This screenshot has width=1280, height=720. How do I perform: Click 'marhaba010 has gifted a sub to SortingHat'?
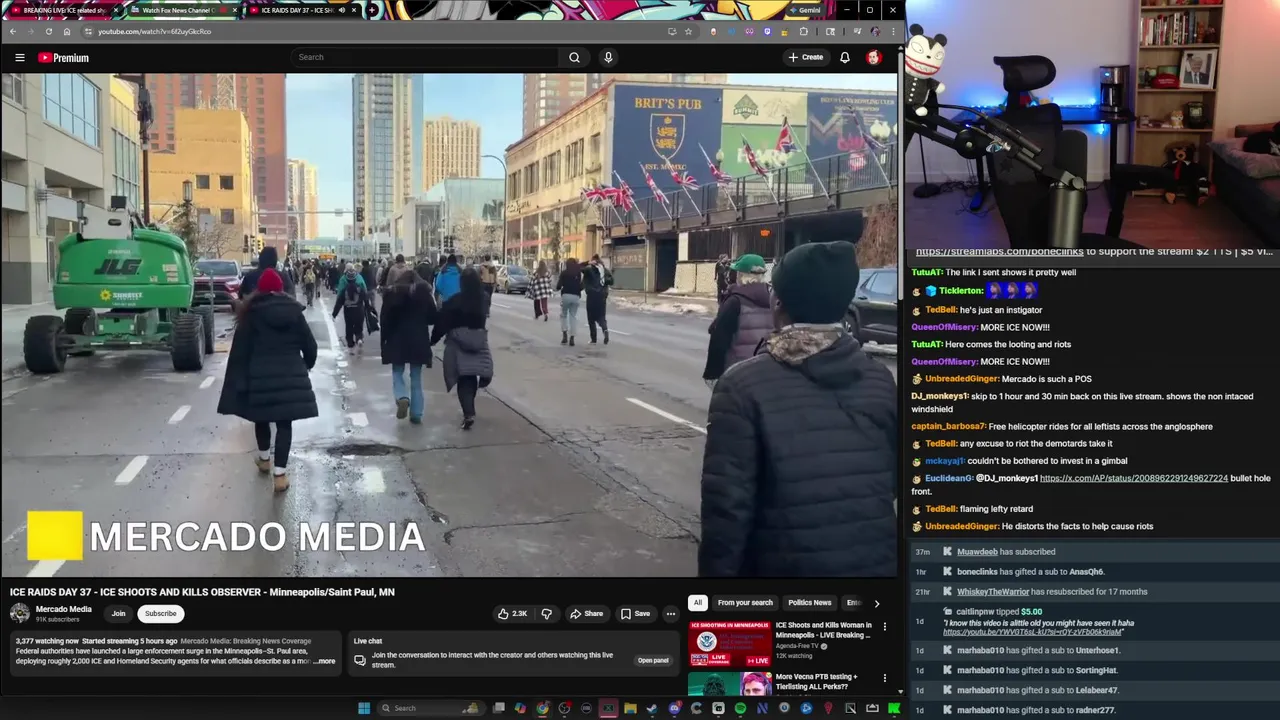[x=1037, y=670]
